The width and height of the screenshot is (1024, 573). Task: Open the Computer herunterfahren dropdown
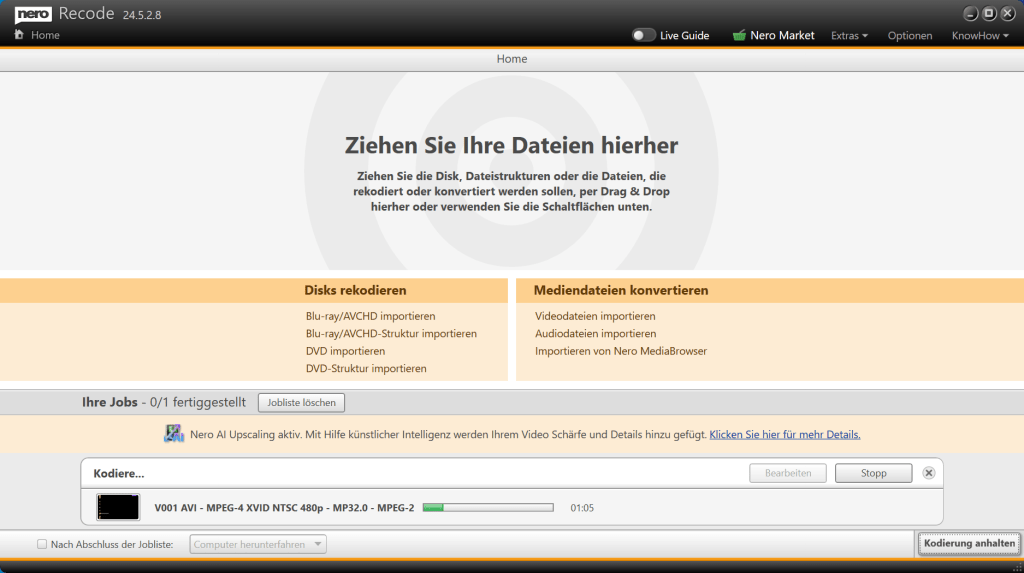coord(258,544)
